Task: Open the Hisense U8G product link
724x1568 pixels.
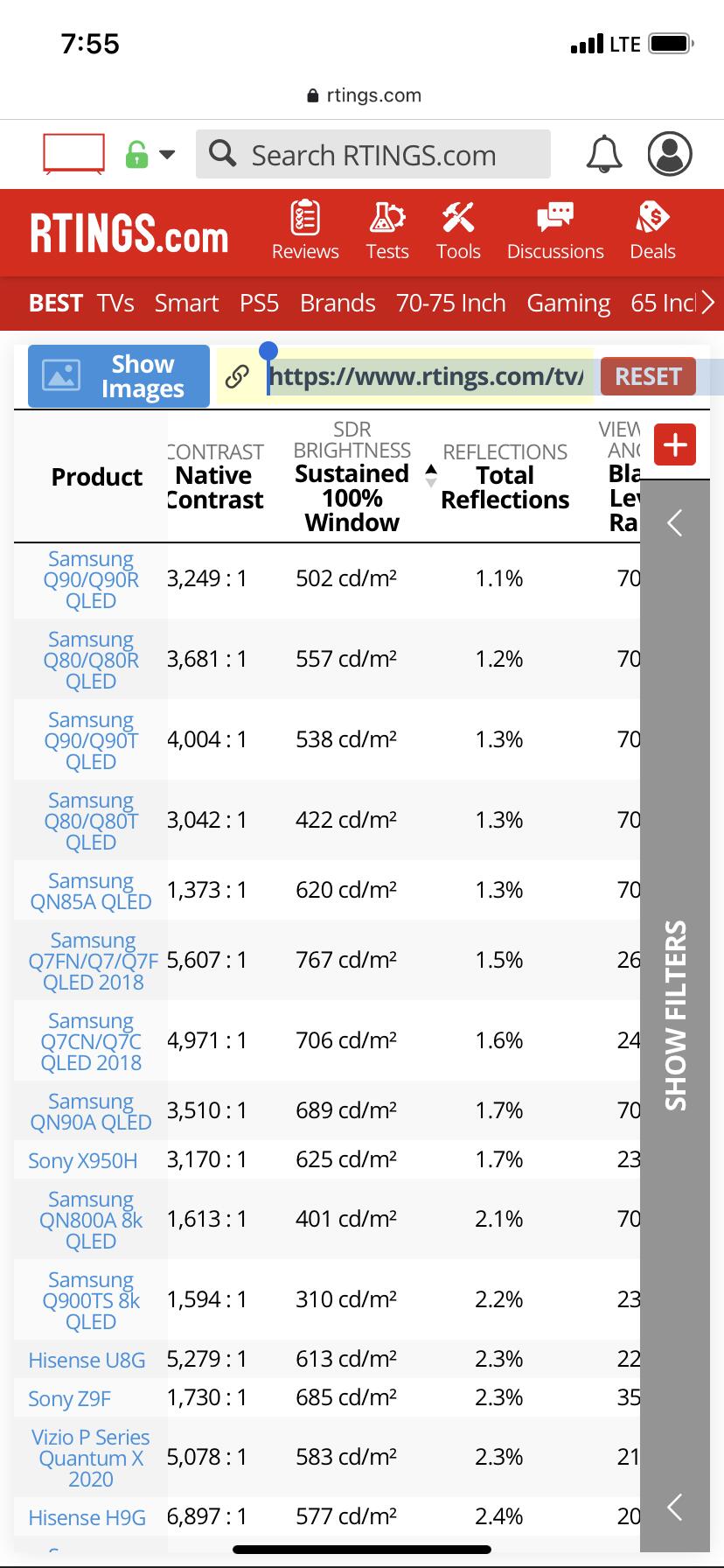Action: point(87,1360)
